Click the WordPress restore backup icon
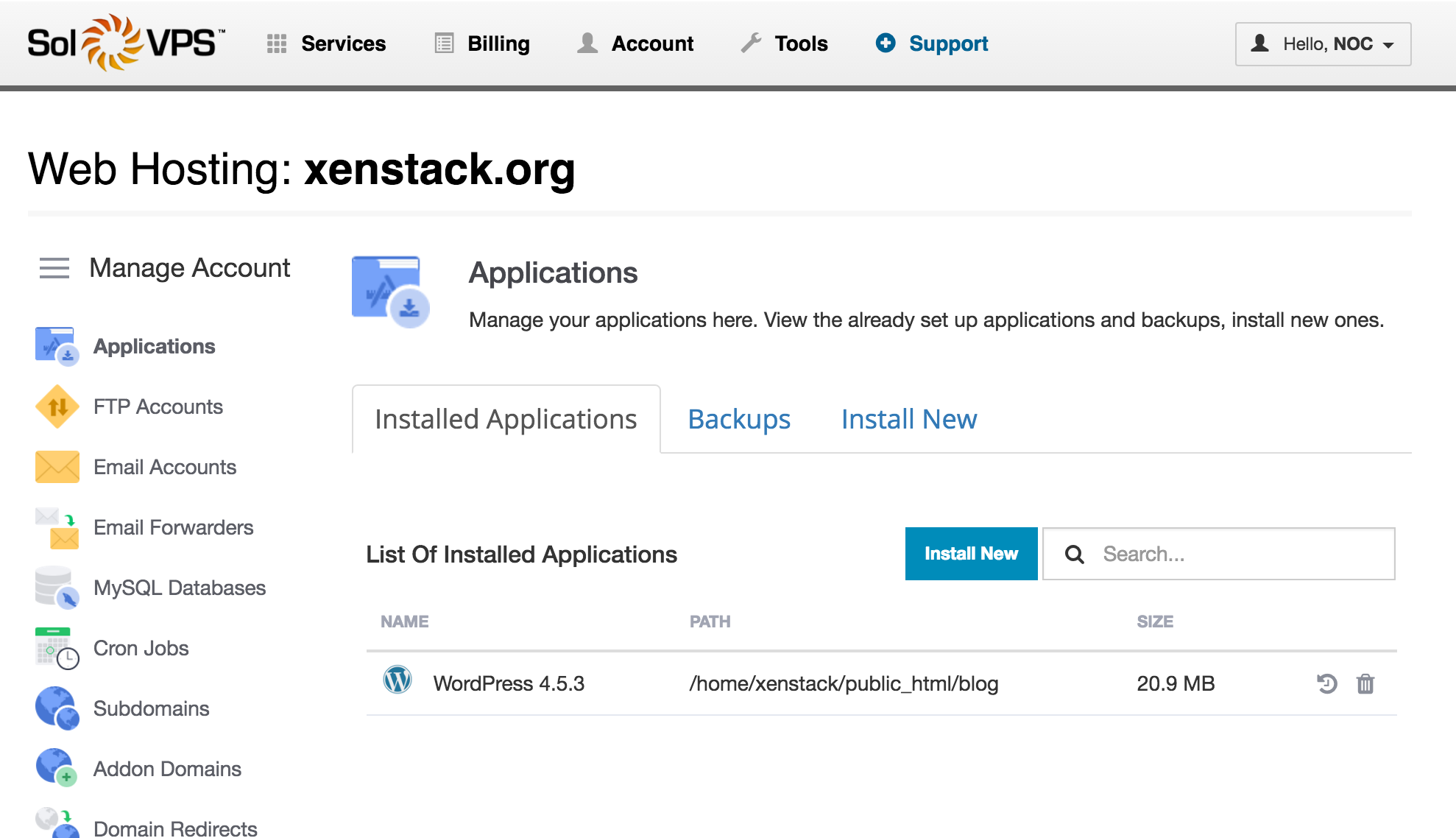This screenshot has height=838, width=1456. point(1326,684)
